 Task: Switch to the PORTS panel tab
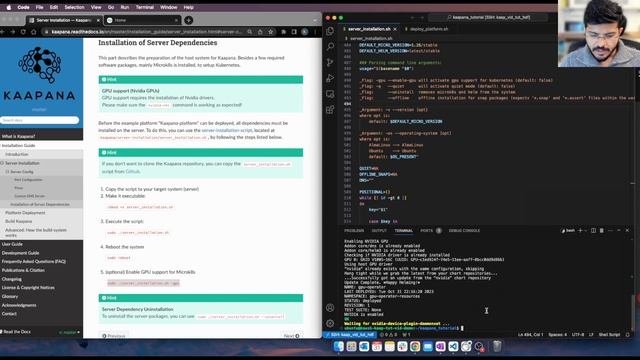point(426,231)
